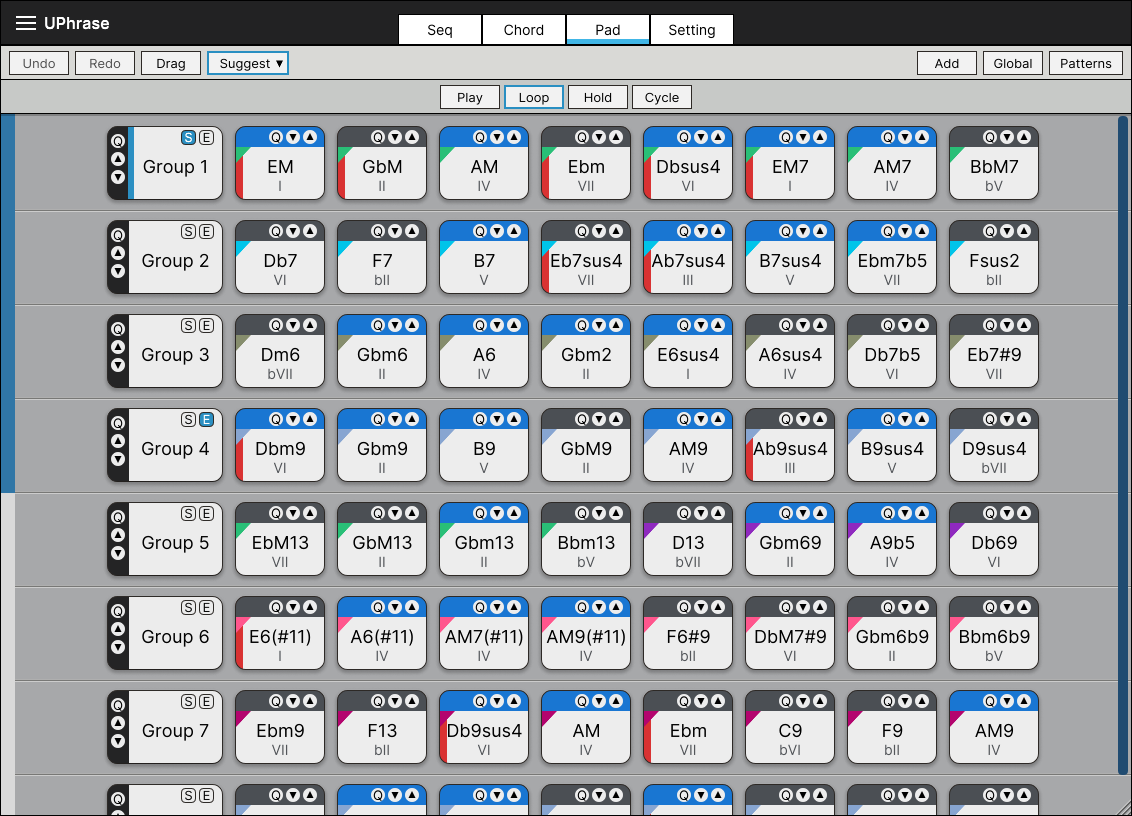
Task: Click the up arrow on Group 2
Action: tap(118, 253)
